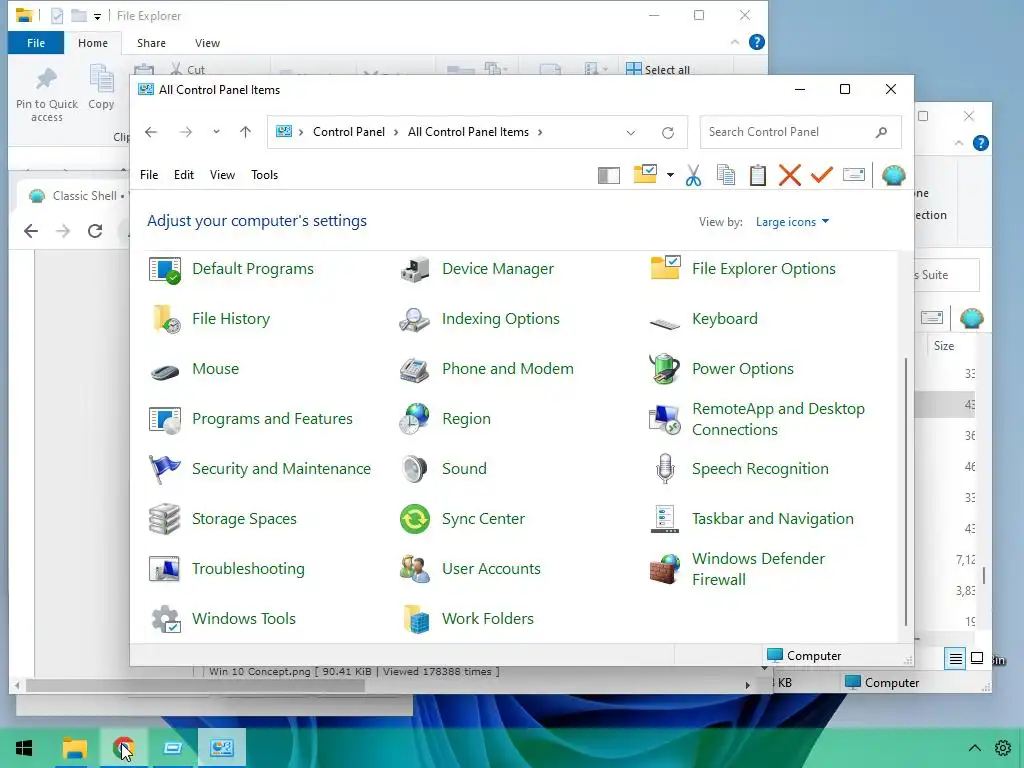Click Cut scissors icon in Control Panel toolbar
Image resolution: width=1024 pixels, height=768 pixels.
(694, 175)
